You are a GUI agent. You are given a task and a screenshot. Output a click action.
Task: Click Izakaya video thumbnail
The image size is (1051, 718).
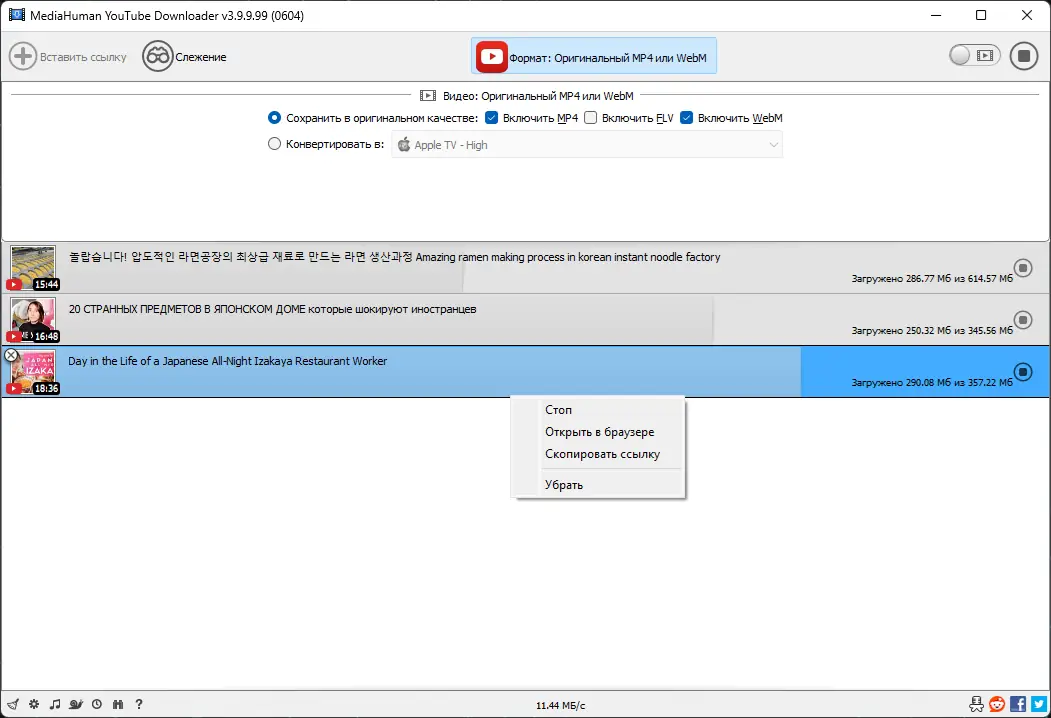click(33, 371)
